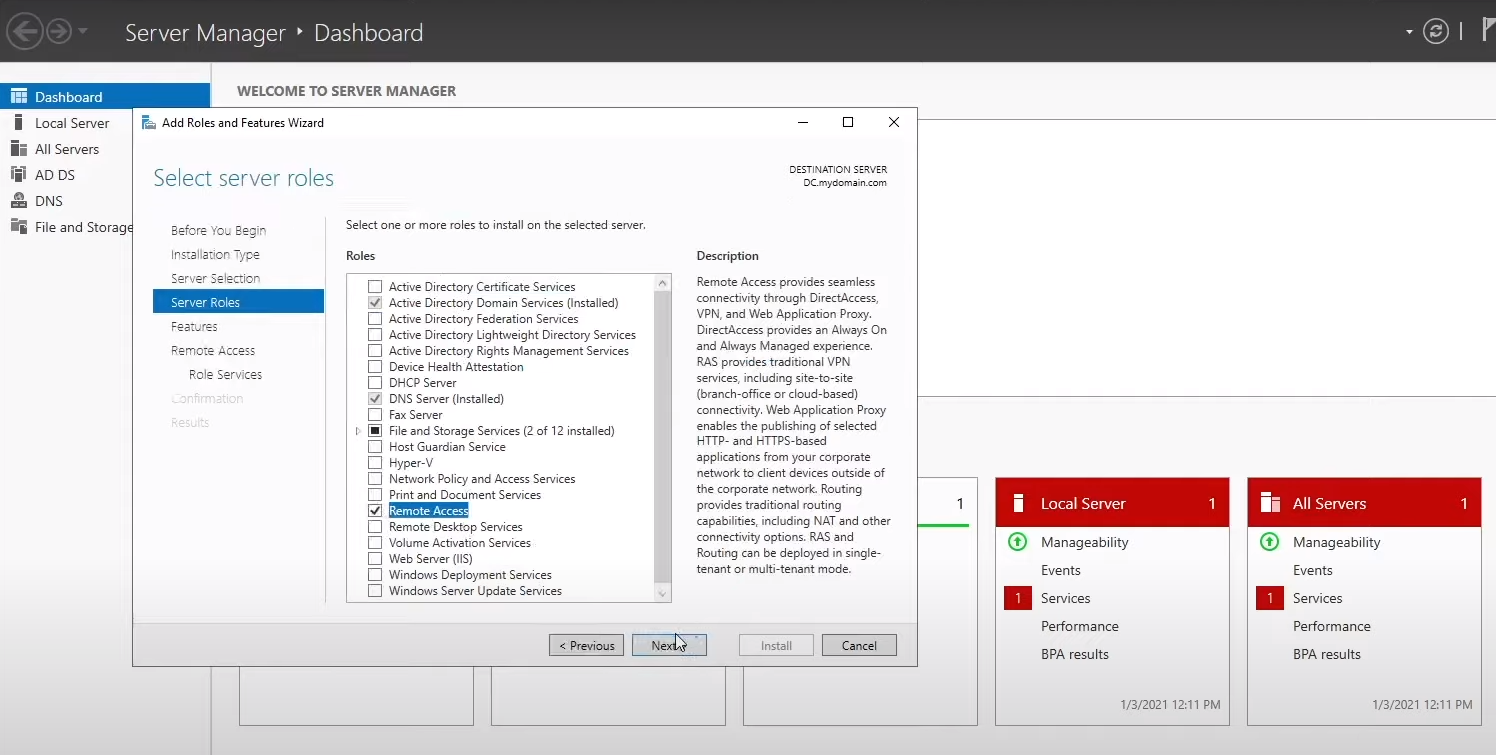Click the Add Roles and Features Wizard title icon

pyautogui.click(x=149, y=122)
